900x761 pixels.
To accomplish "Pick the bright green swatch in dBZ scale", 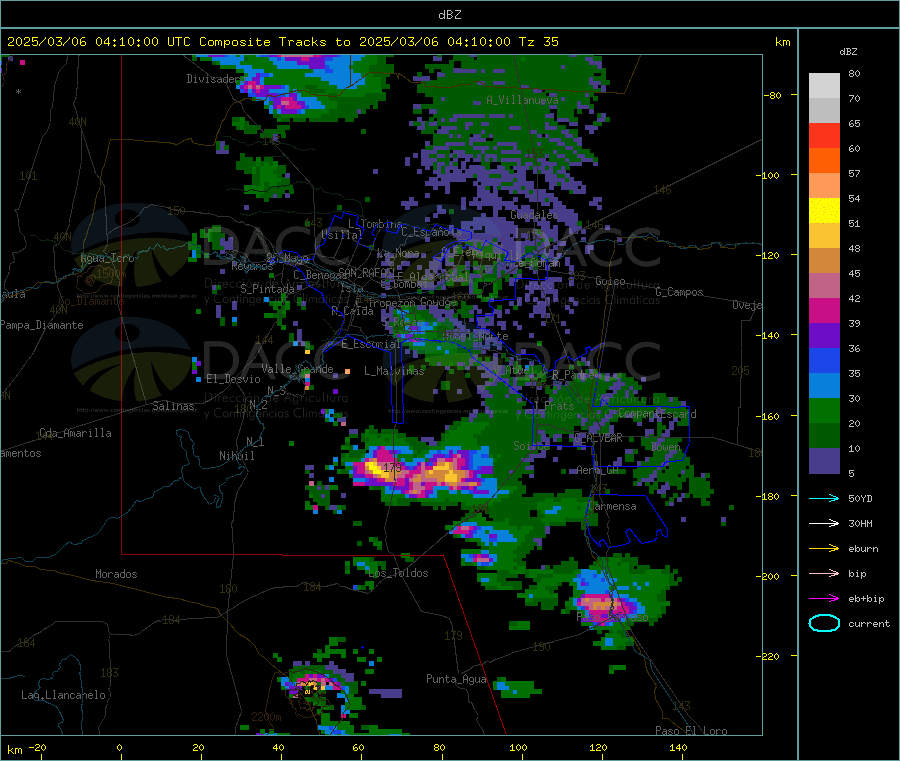I will pos(824,410).
